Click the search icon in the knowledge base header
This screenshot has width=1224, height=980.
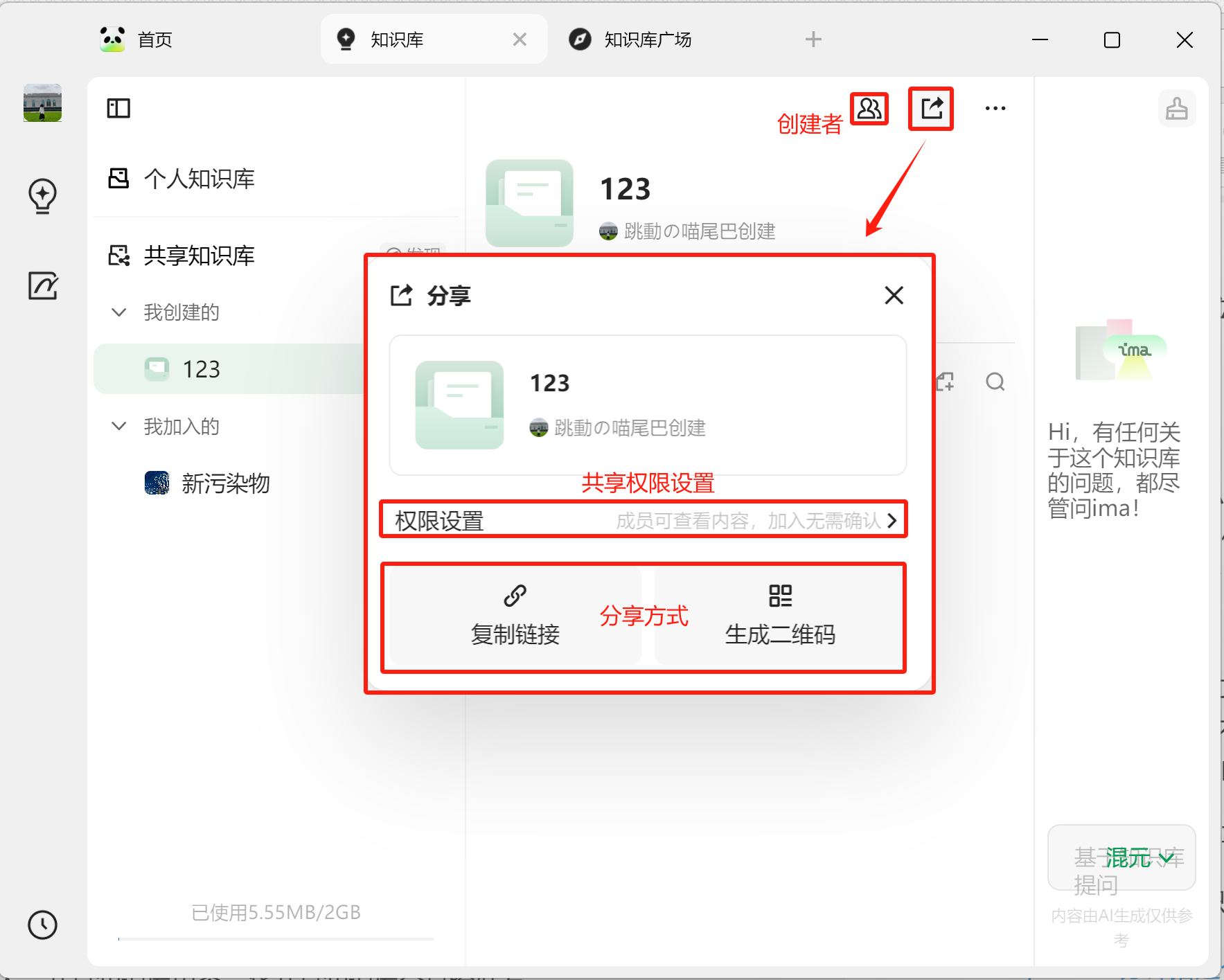995,381
